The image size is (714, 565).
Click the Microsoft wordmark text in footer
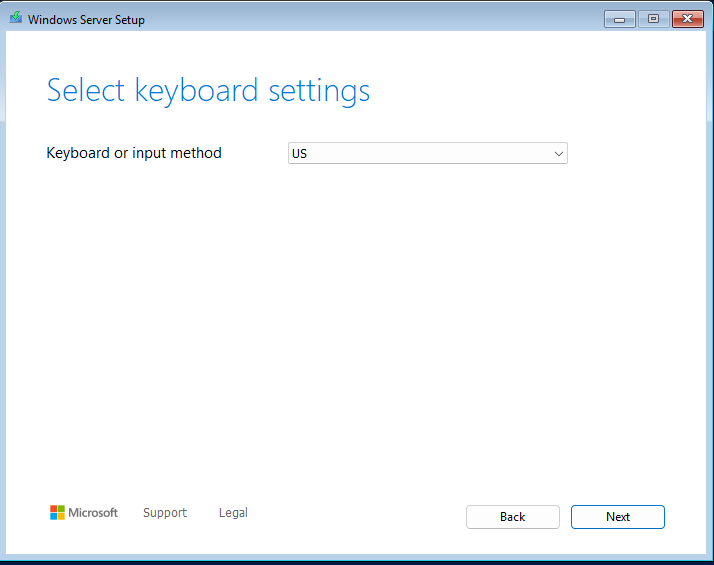[x=93, y=513]
